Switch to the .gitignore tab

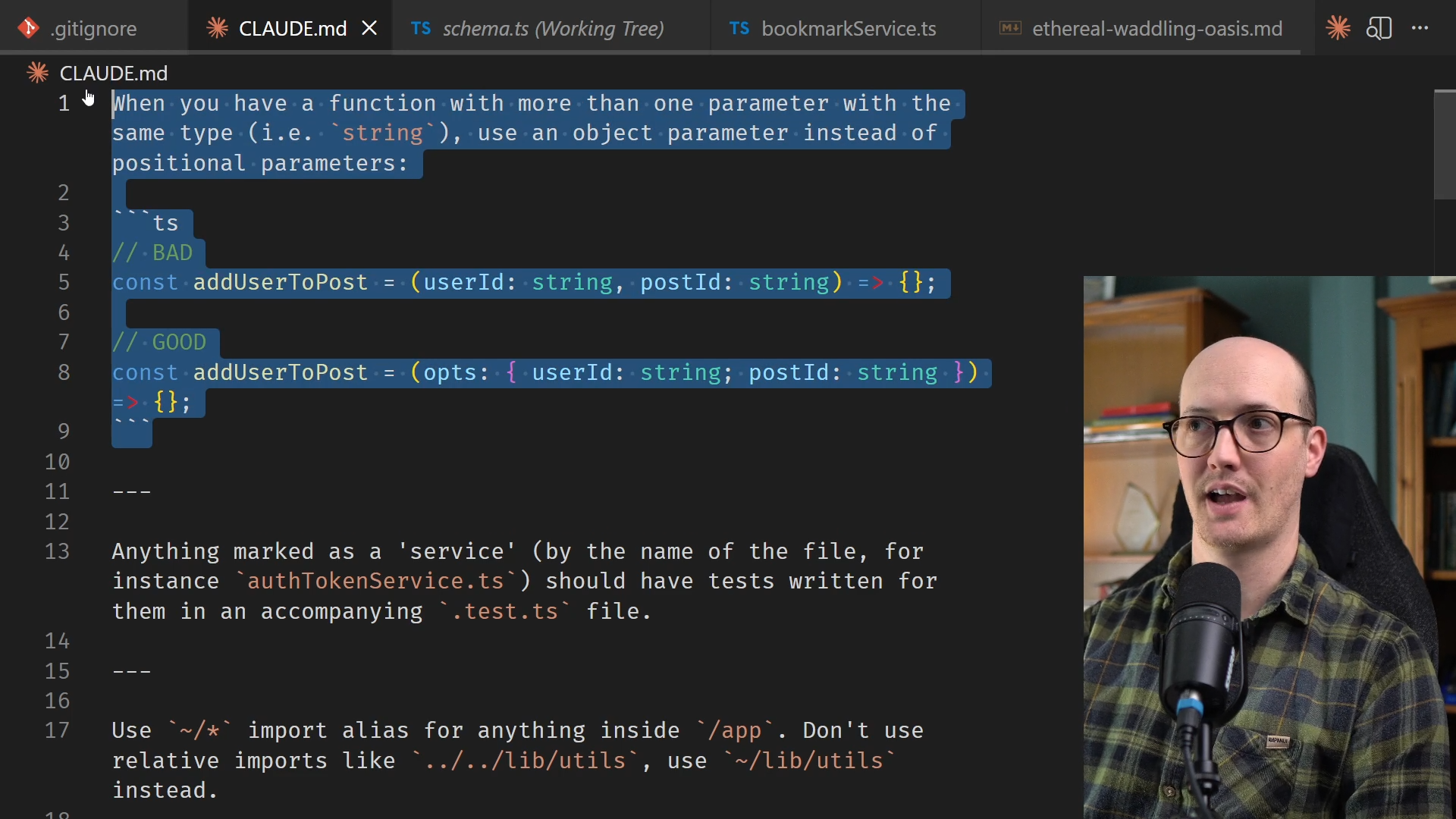pyautogui.click(x=93, y=28)
